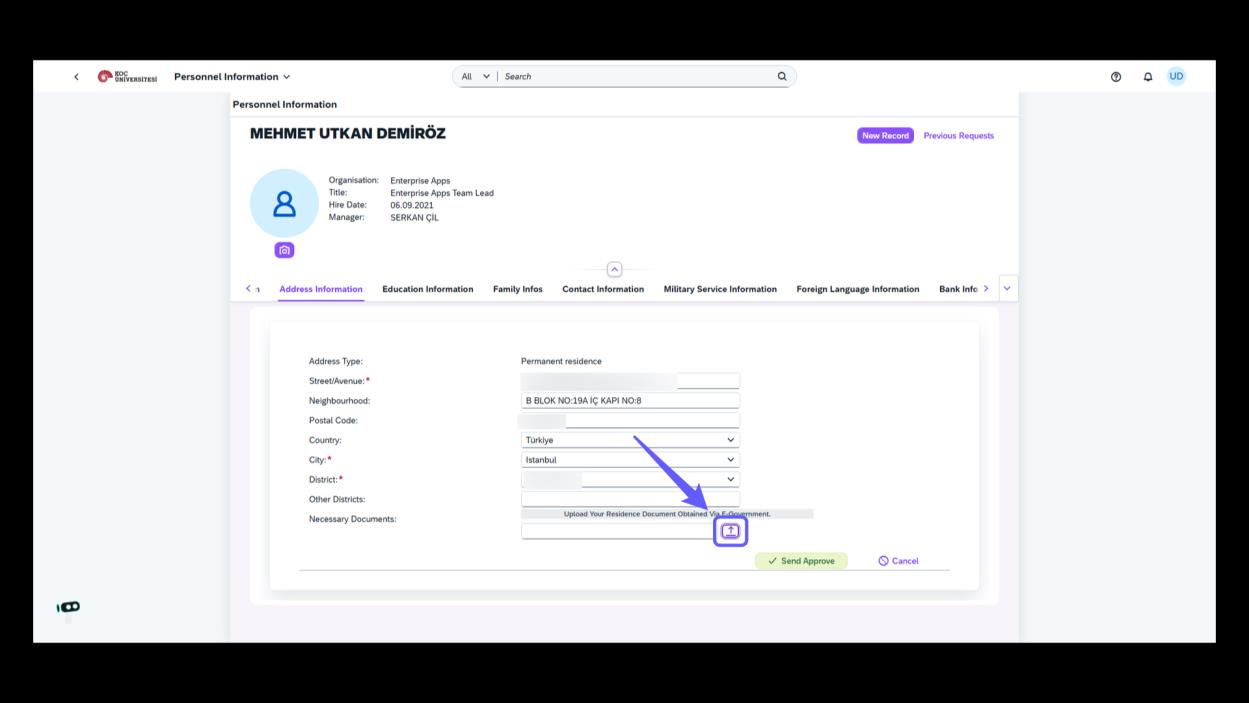Click the Enterprise Apps Team Lead title
Screen dimensions: 1249x703
(442, 193)
